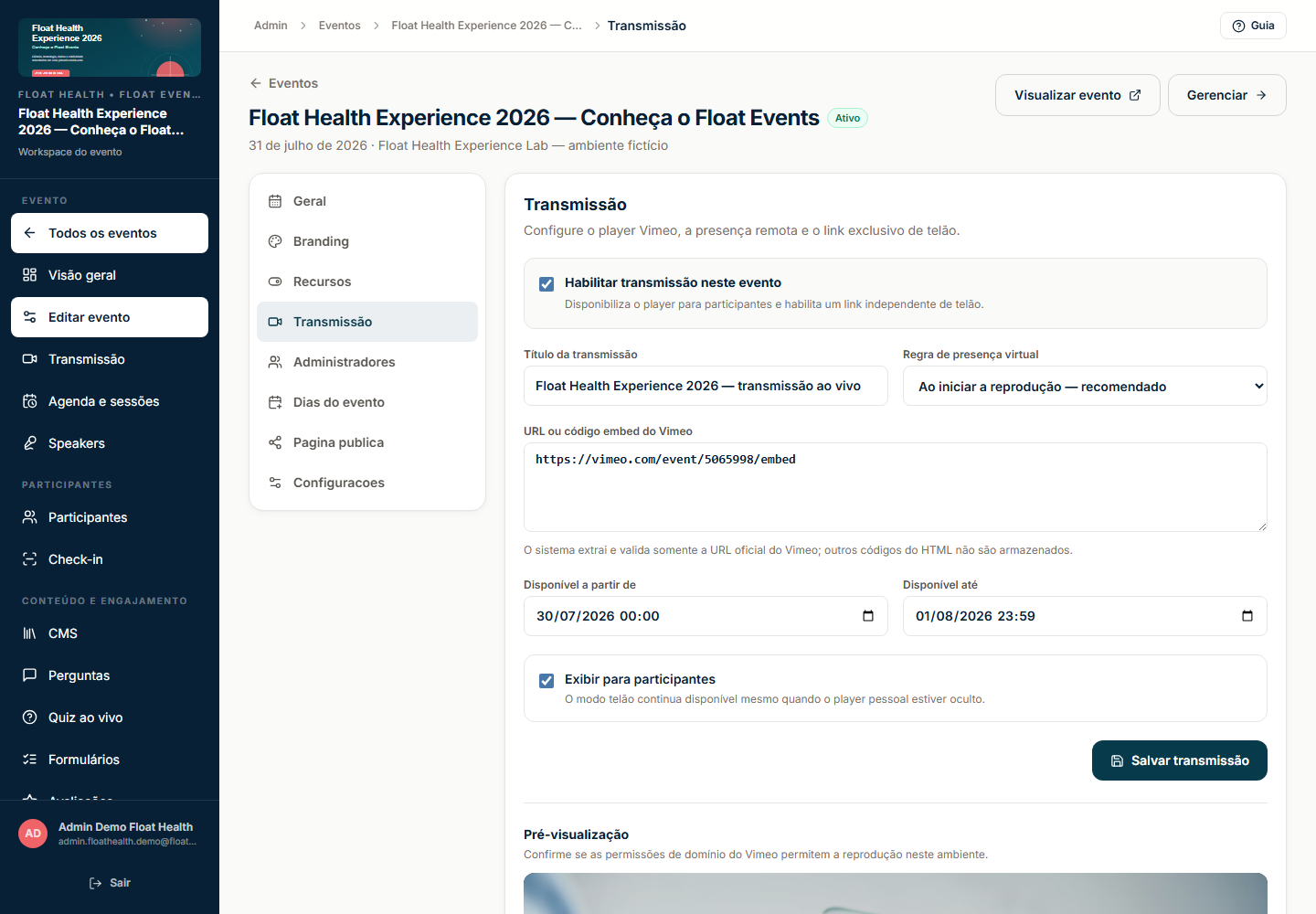
Task: Click the Visão geral grid icon
Action: click(29, 275)
